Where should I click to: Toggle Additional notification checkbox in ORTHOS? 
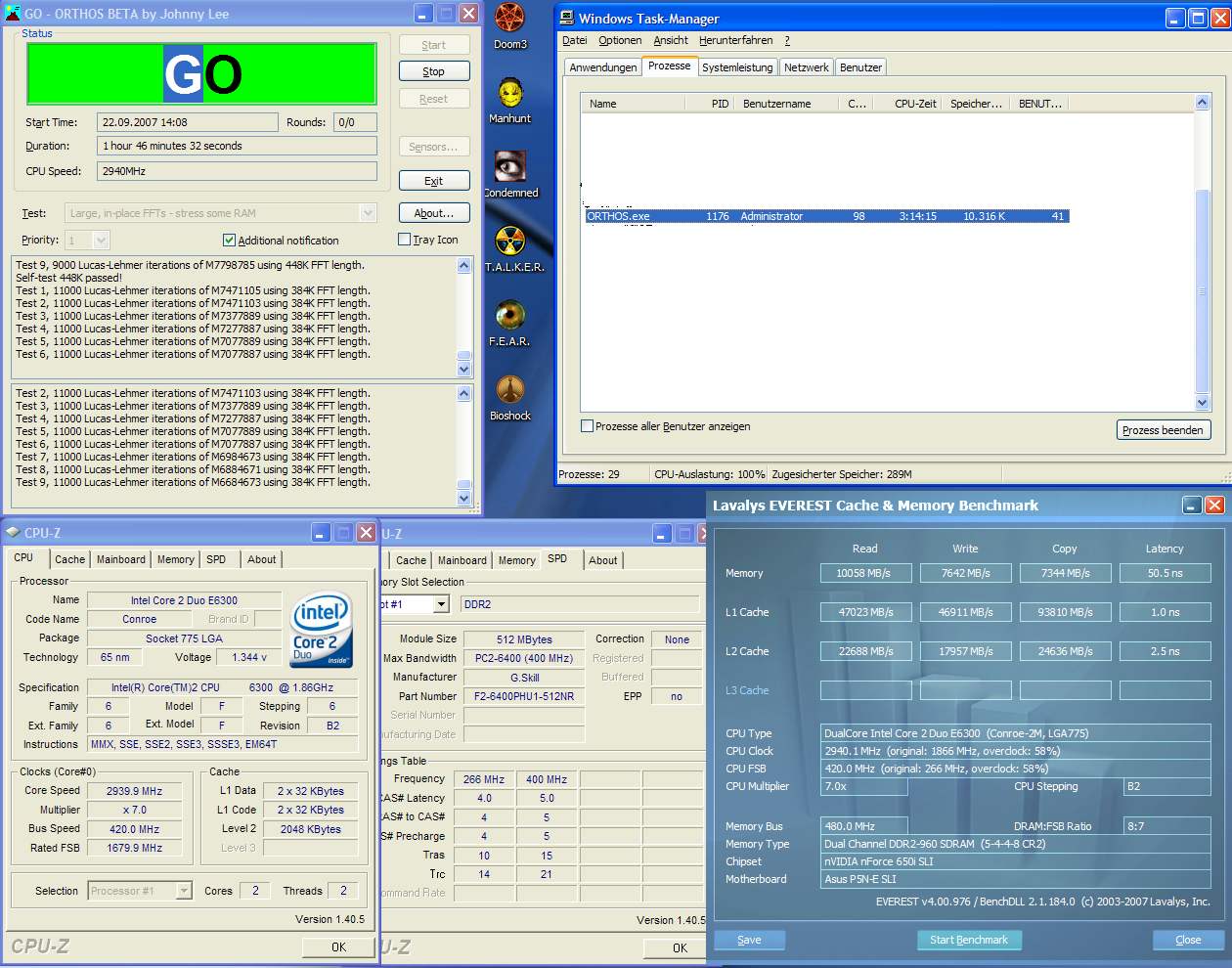pos(229,241)
